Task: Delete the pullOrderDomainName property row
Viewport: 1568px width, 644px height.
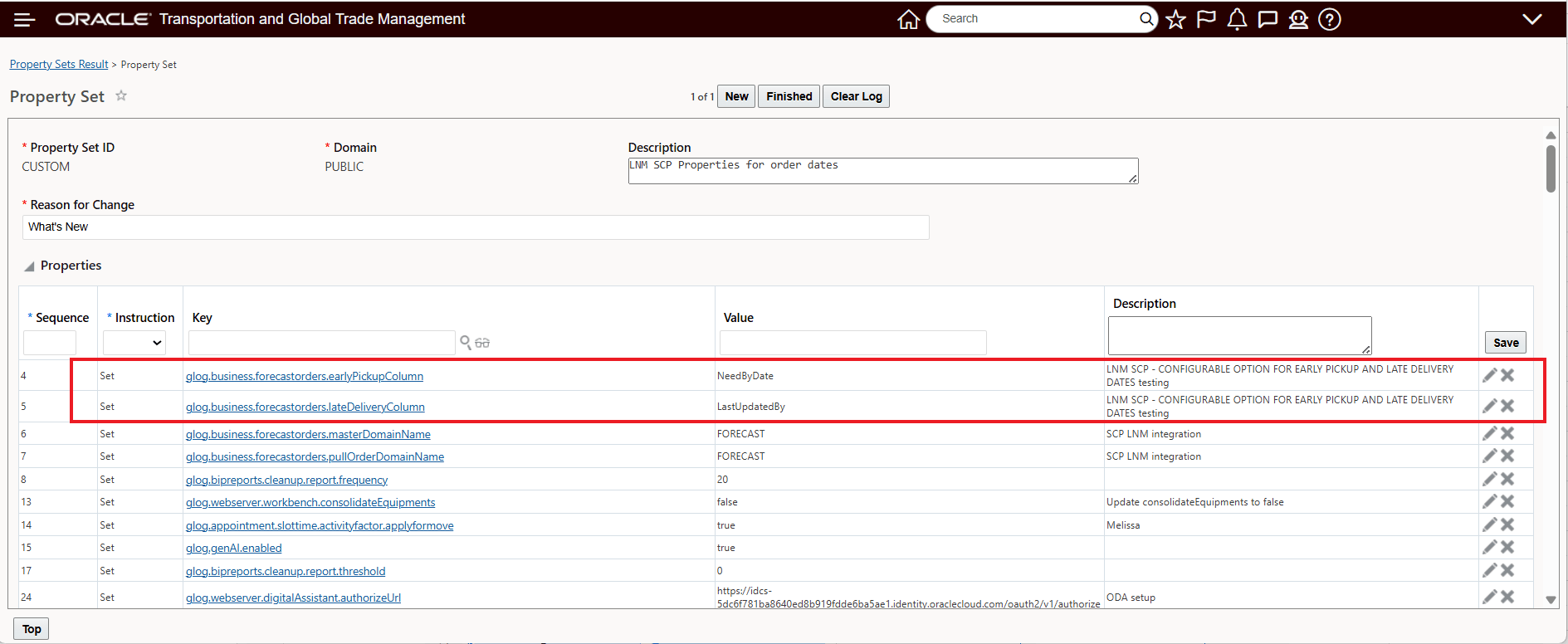Action: [x=1507, y=456]
